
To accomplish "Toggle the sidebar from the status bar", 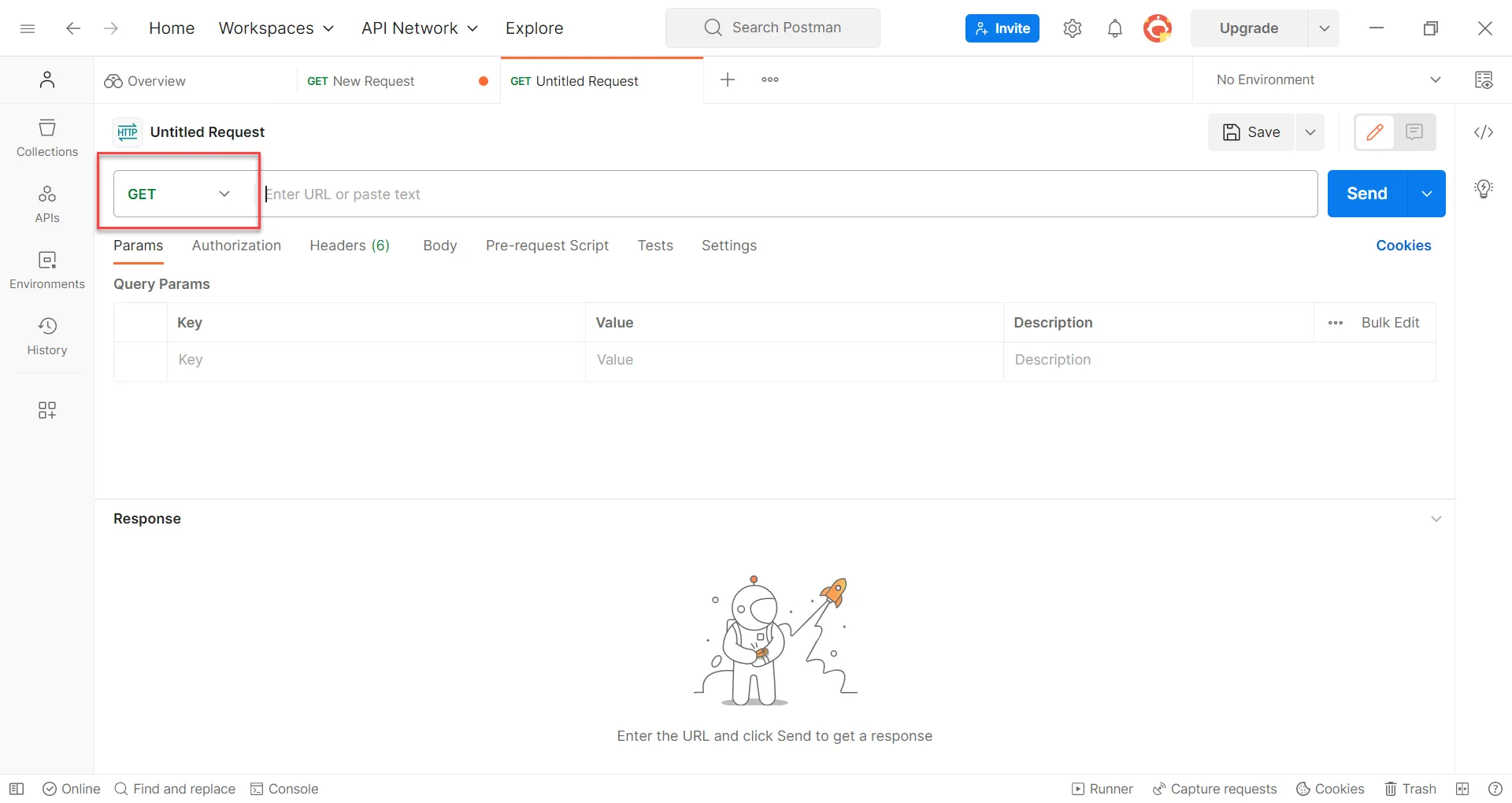I will pos(17,789).
